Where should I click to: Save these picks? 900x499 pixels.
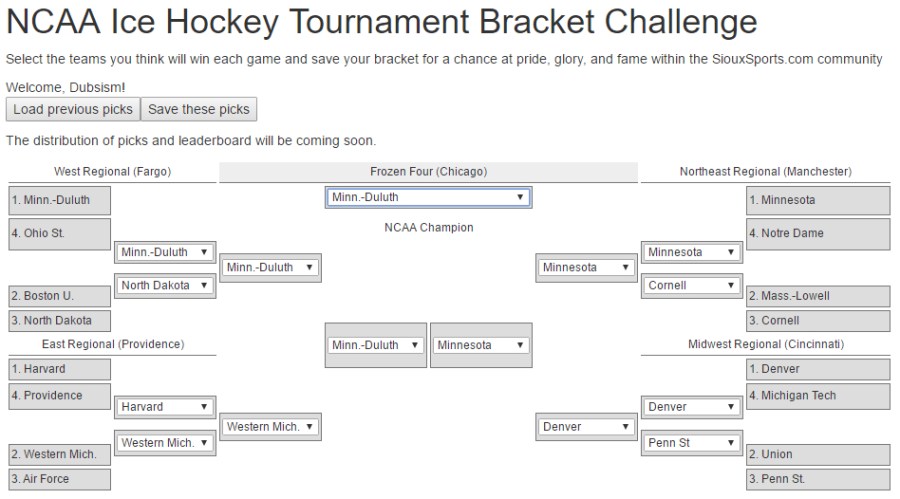(199, 109)
